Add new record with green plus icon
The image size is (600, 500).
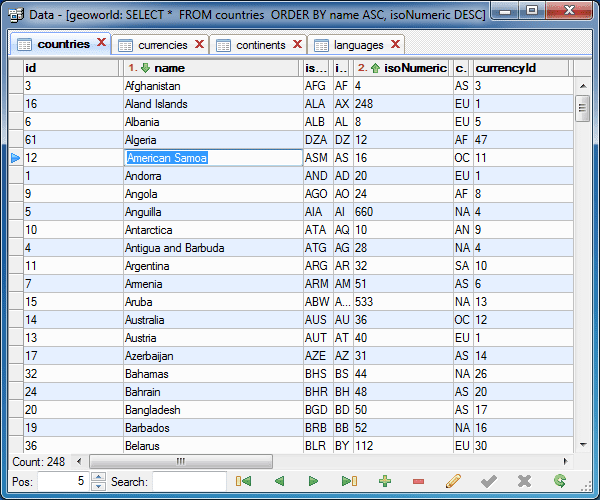point(385,481)
